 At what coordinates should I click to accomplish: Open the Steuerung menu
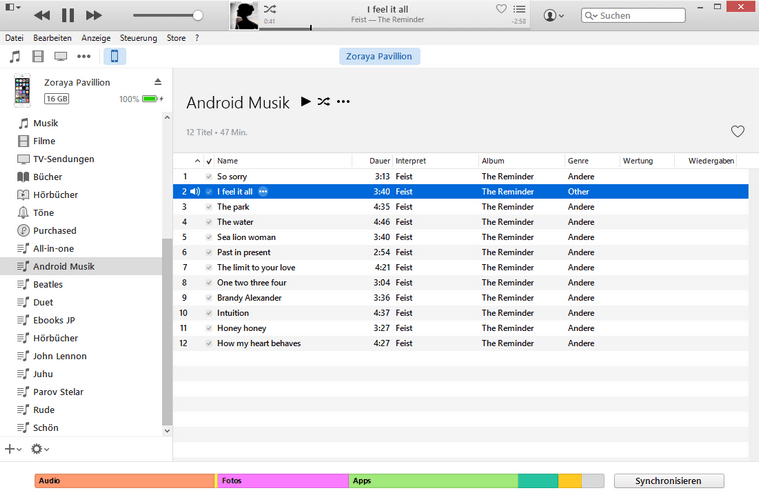pyautogui.click(x=138, y=38)
